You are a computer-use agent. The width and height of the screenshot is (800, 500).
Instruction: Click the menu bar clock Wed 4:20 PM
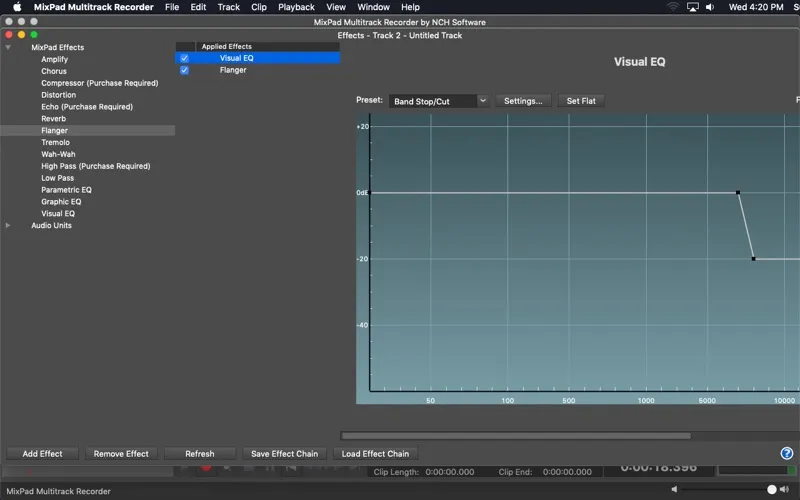pos(756,7)
